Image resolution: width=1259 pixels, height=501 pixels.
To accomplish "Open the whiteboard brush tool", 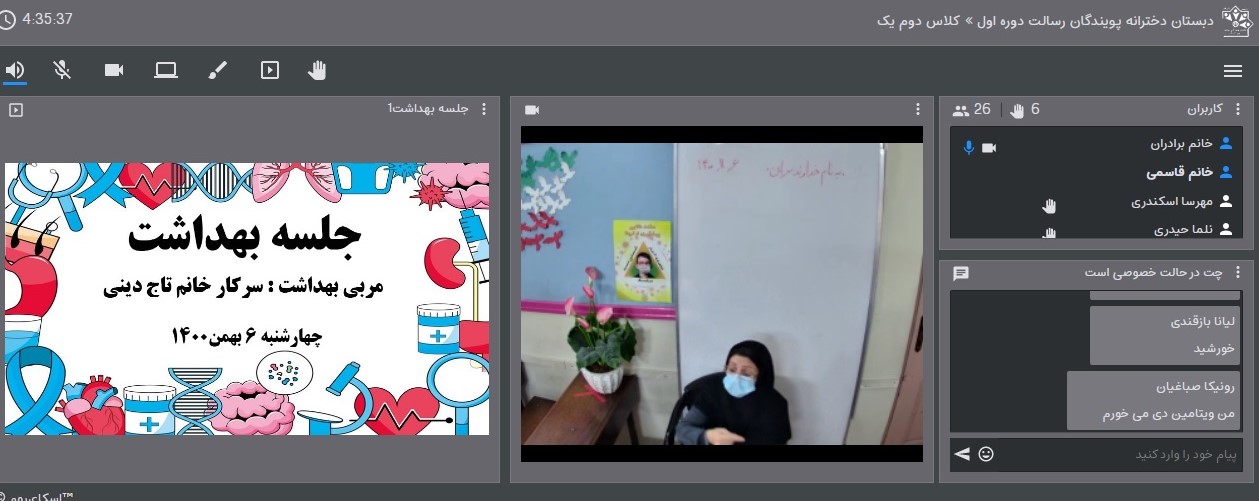I will tap(217, 70).
